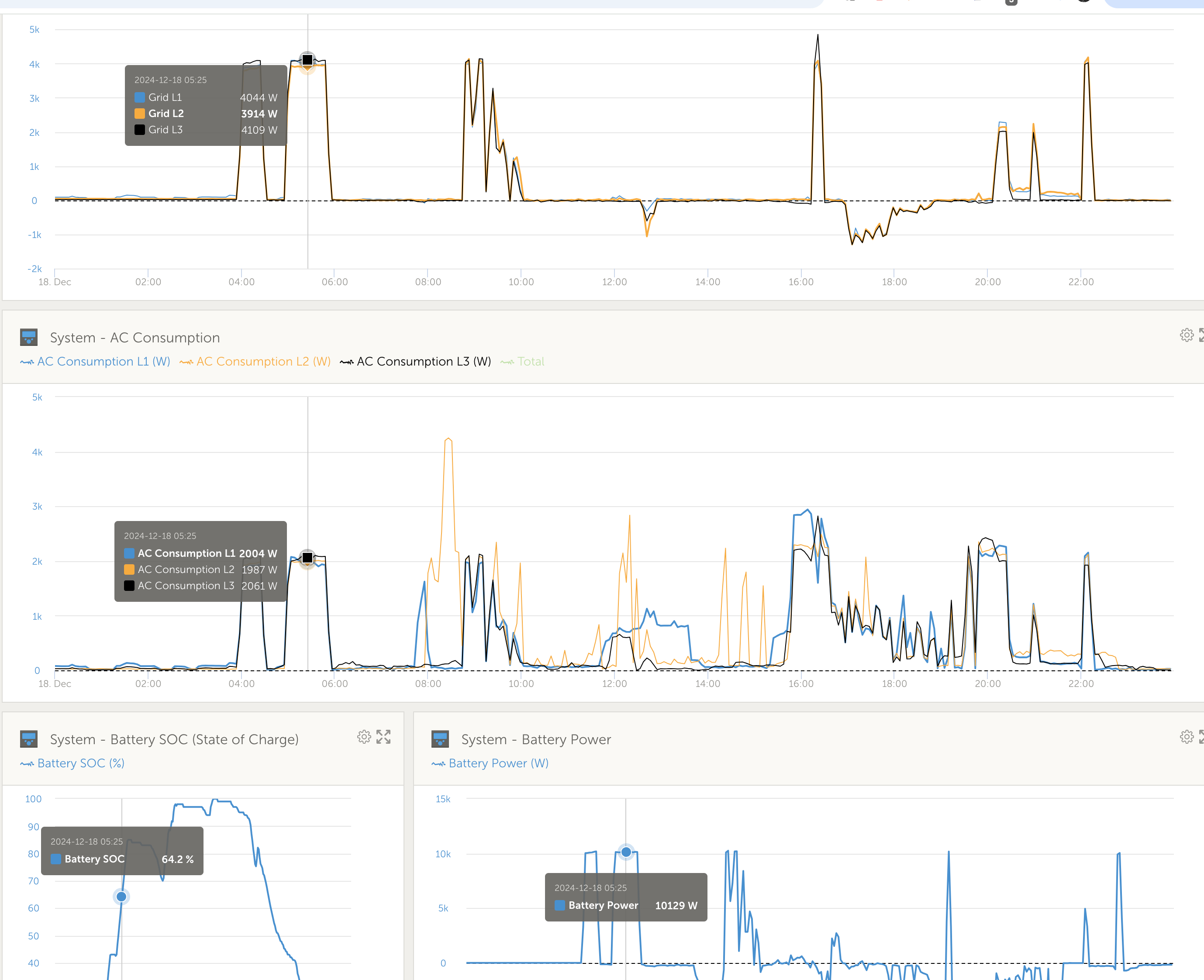Open AC Consumption widget settings gear
This screenshot has width=1204, height=980.
pos(1187,335)
